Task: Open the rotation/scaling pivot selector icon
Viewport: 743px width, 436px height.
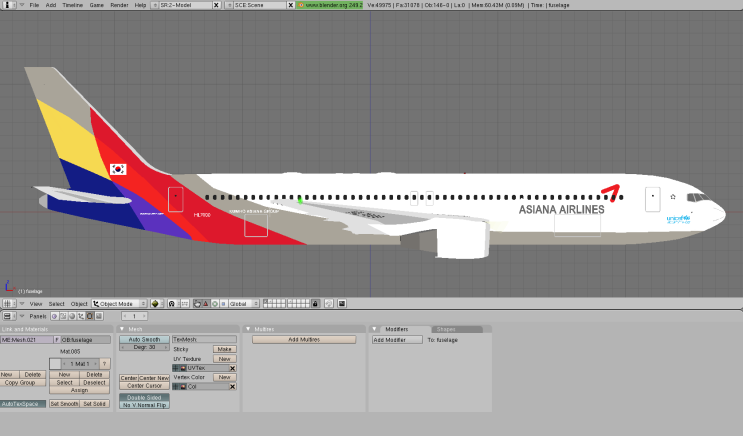Action: (x=172, y=304)
